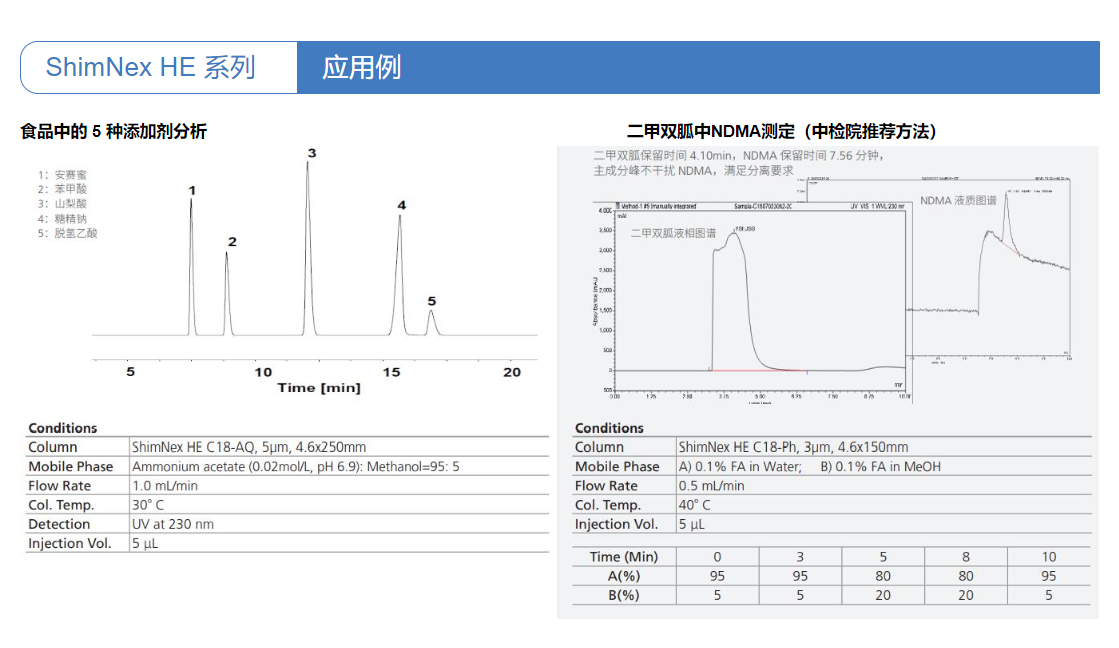Click the UV at 230 nm detection value

173,524
